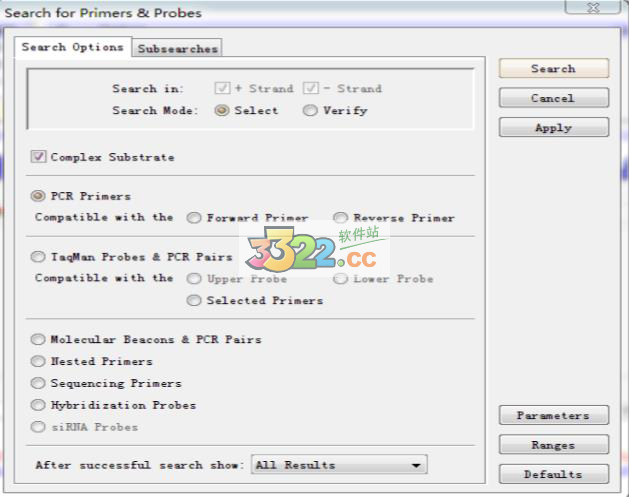This screenshot has width=629, height=497.
Task: Click the Search button
Action: [x=554, y=69]
